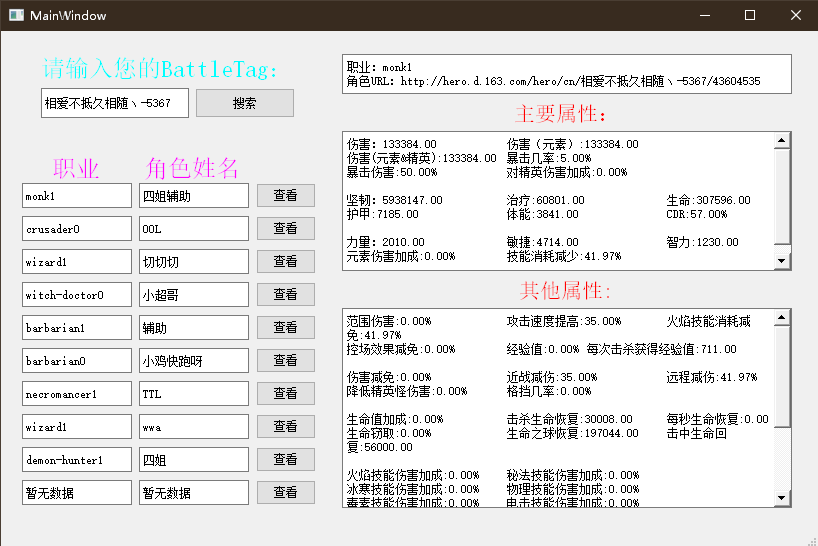This screenshot has width=818, height=546.
Task: Click the TTL name field
Action: (x=194, y=393)
